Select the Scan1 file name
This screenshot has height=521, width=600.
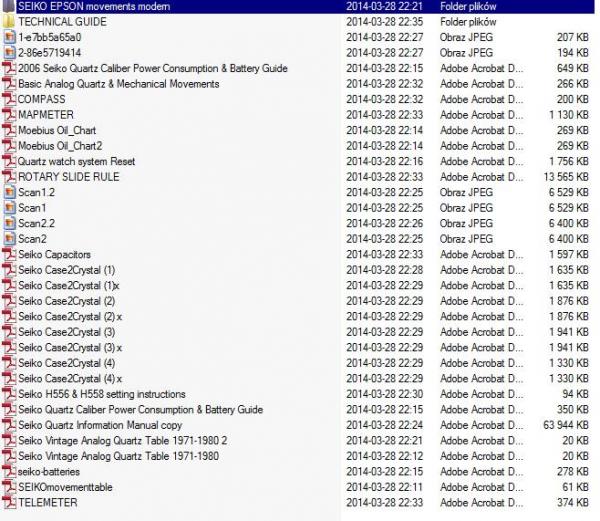point(32,208)
